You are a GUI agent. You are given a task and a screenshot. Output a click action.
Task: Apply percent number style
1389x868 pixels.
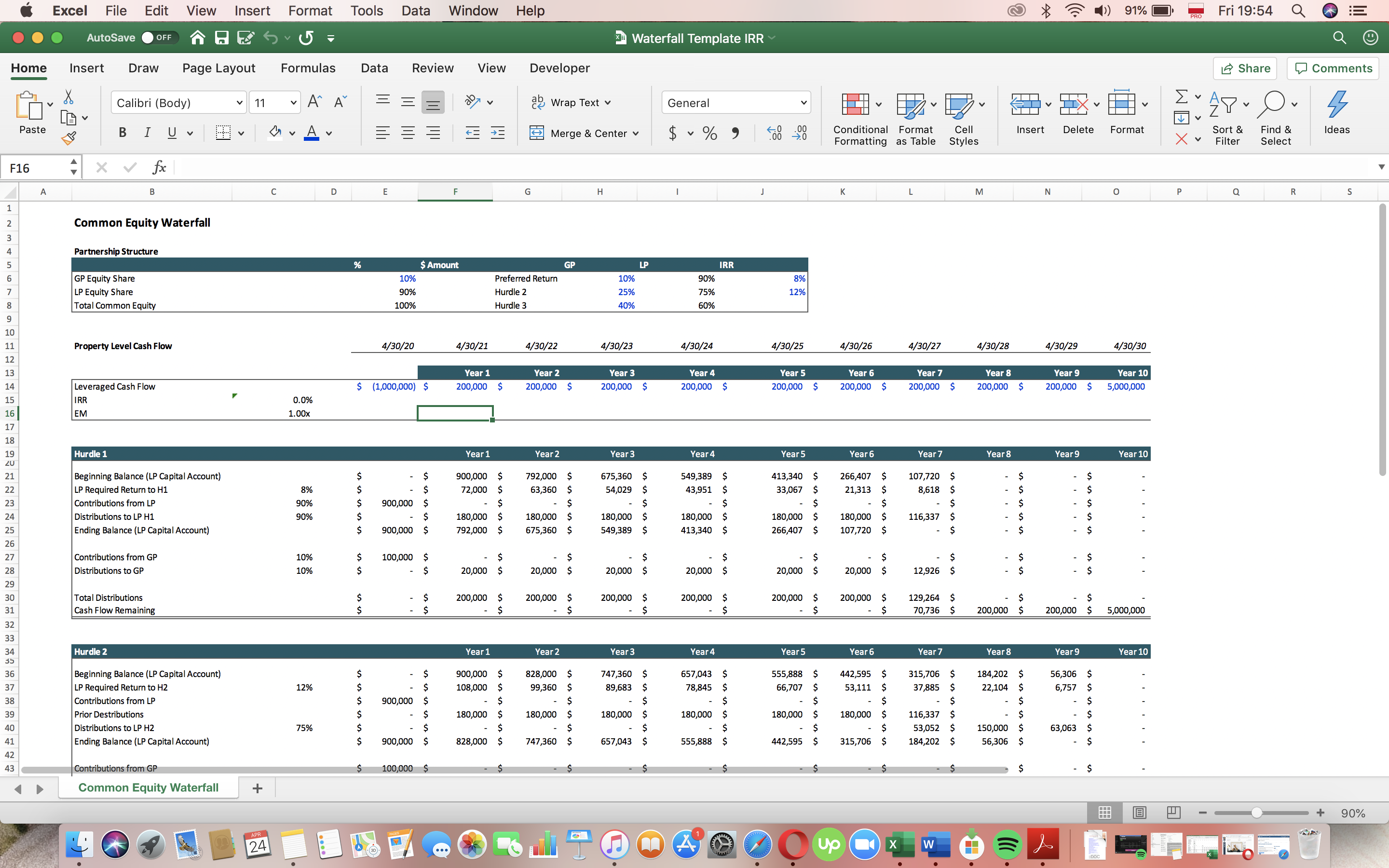point(709,133)
